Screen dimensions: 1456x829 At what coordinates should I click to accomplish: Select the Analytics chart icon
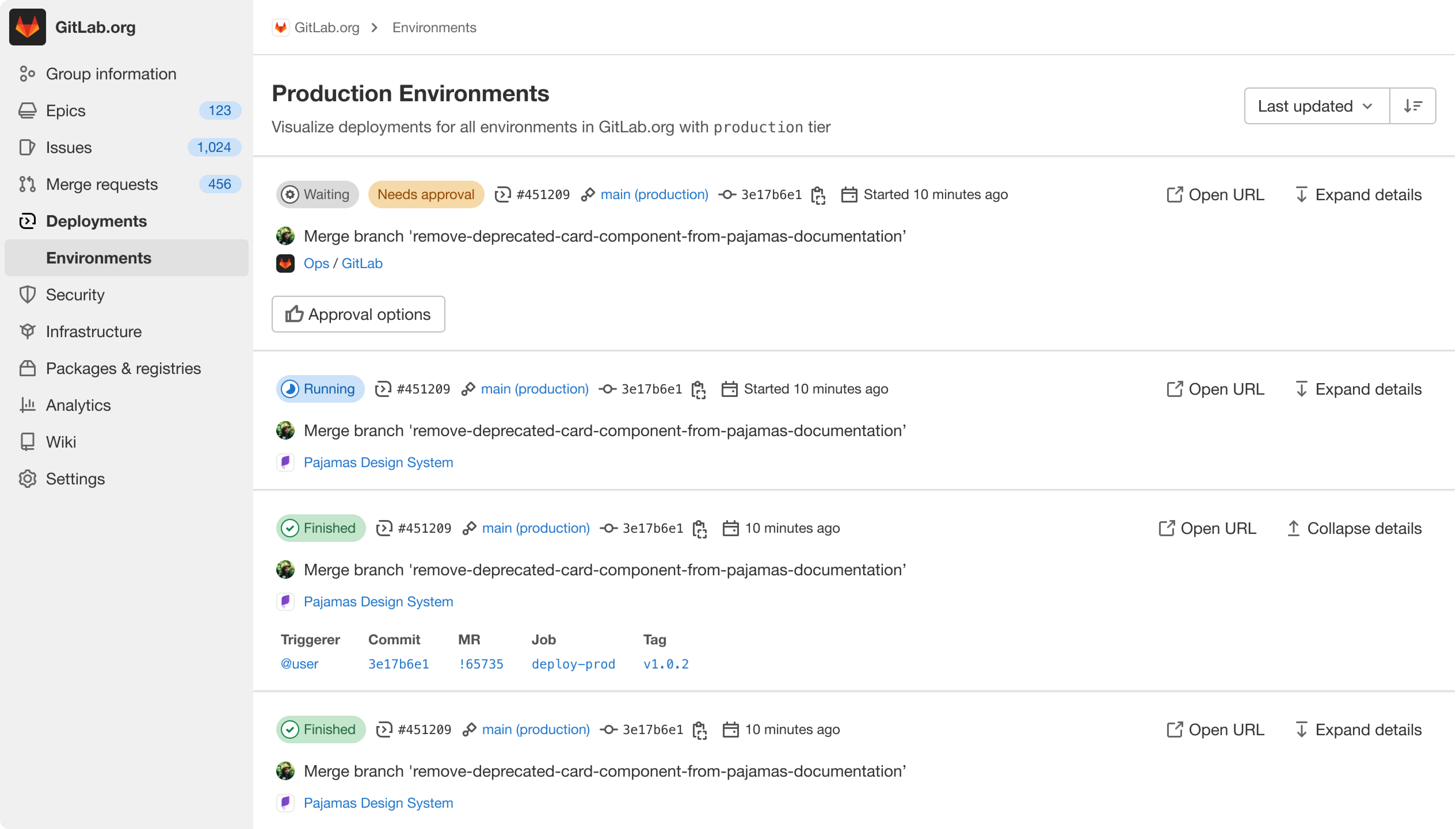point(28,405)
